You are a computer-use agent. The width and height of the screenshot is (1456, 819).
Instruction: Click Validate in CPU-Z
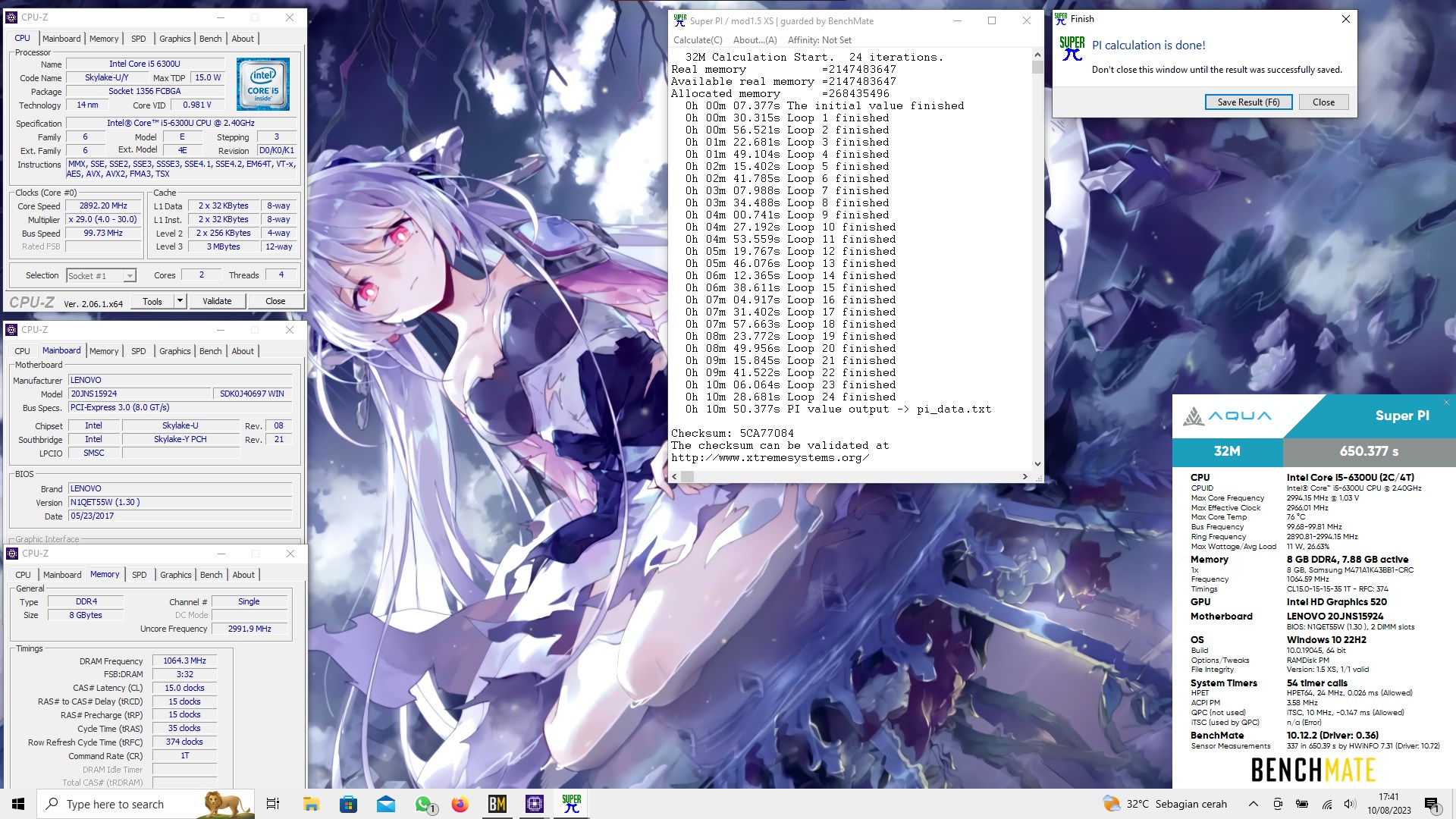[x=217, y=301]
